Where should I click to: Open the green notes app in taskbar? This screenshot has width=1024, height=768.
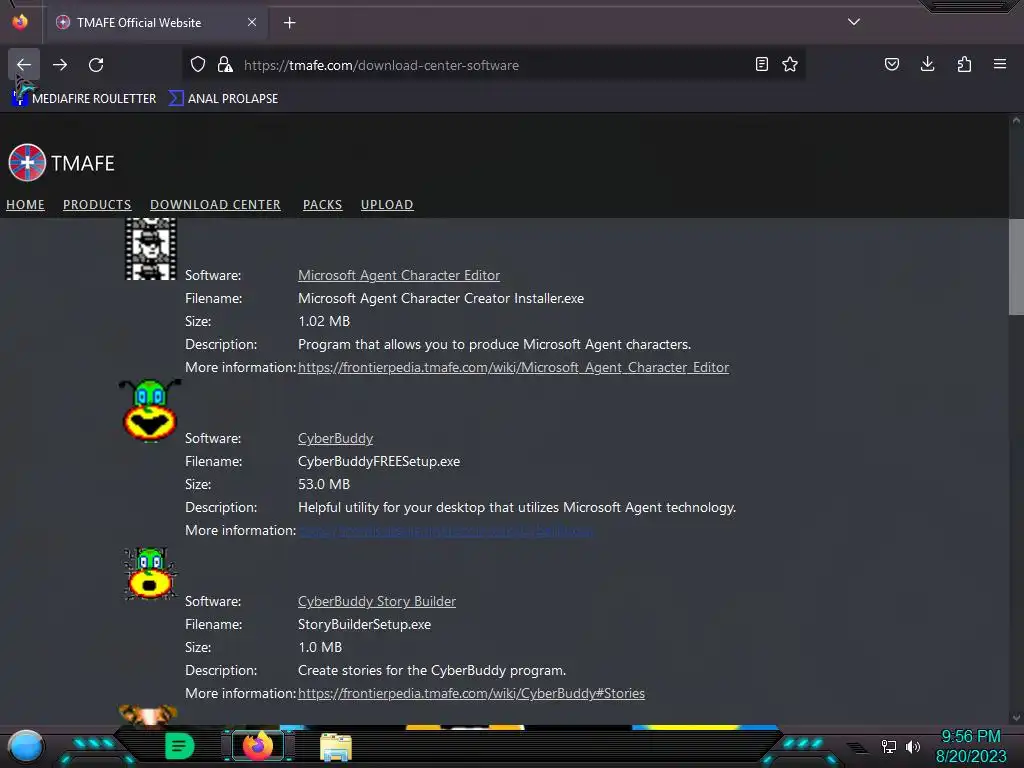[x=180, y=746]
